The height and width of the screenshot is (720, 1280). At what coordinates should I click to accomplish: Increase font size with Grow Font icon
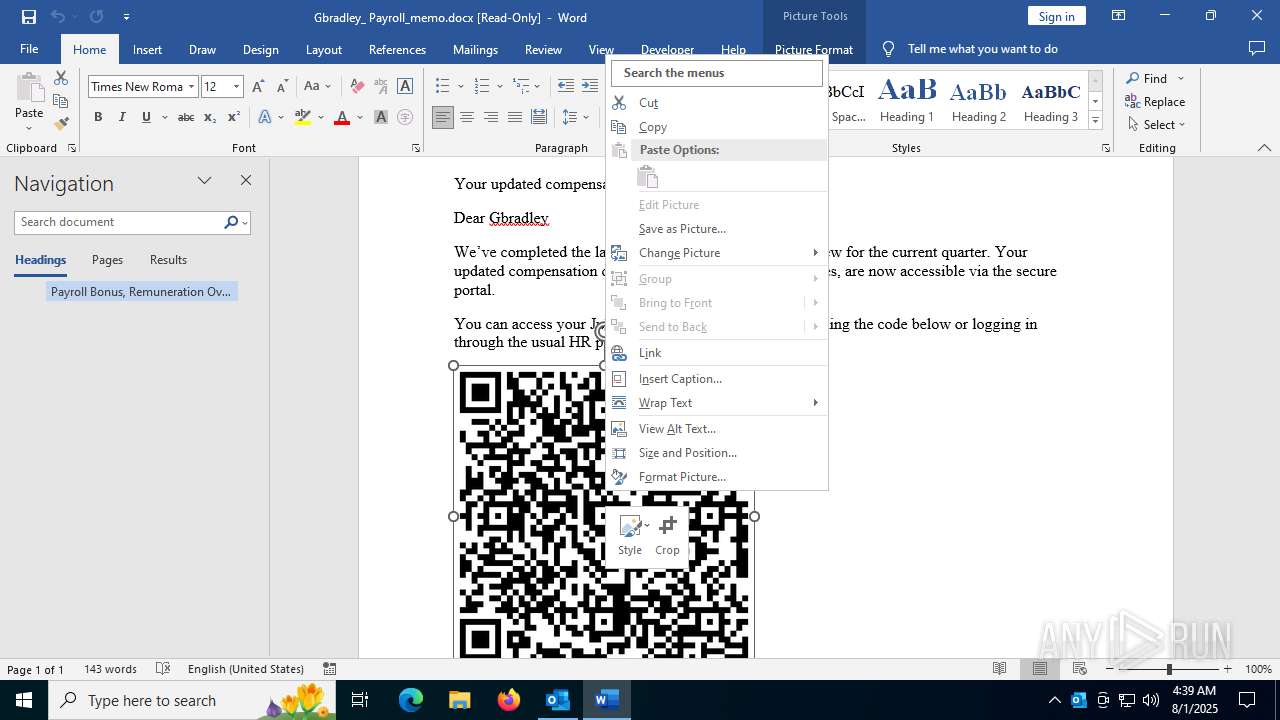point(258,86)
